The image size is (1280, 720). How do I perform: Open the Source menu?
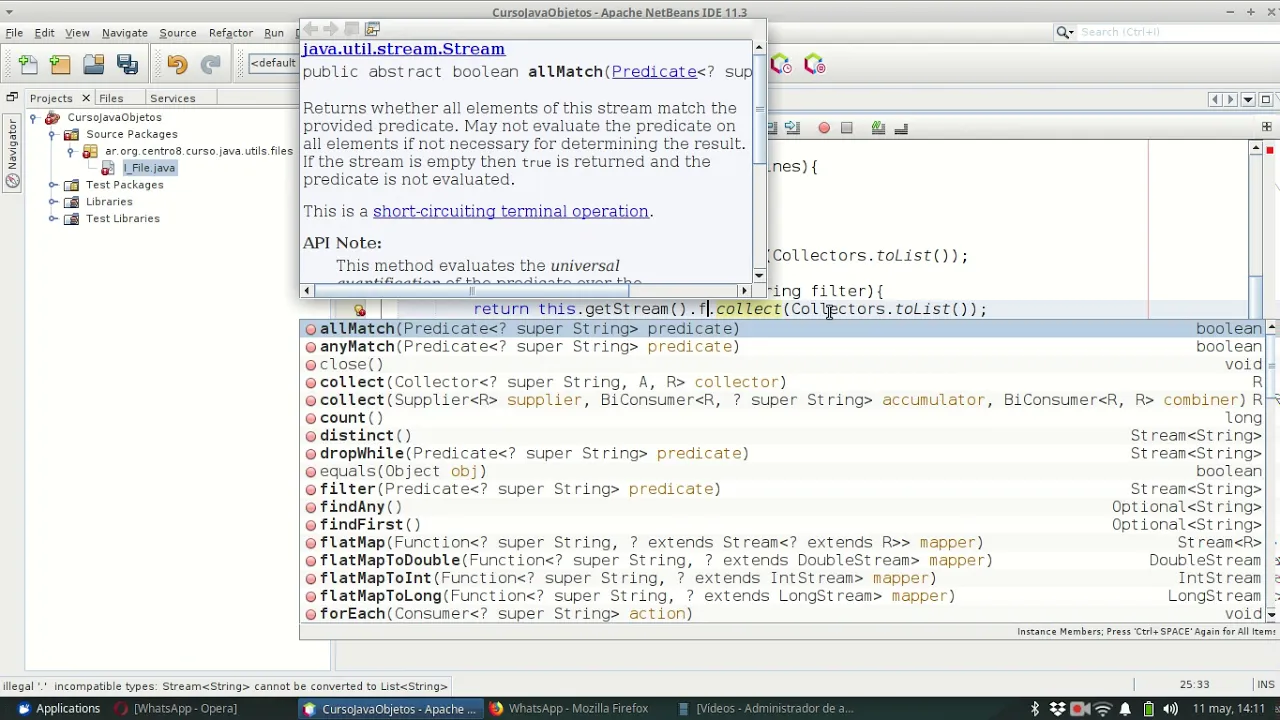point(178,33)
